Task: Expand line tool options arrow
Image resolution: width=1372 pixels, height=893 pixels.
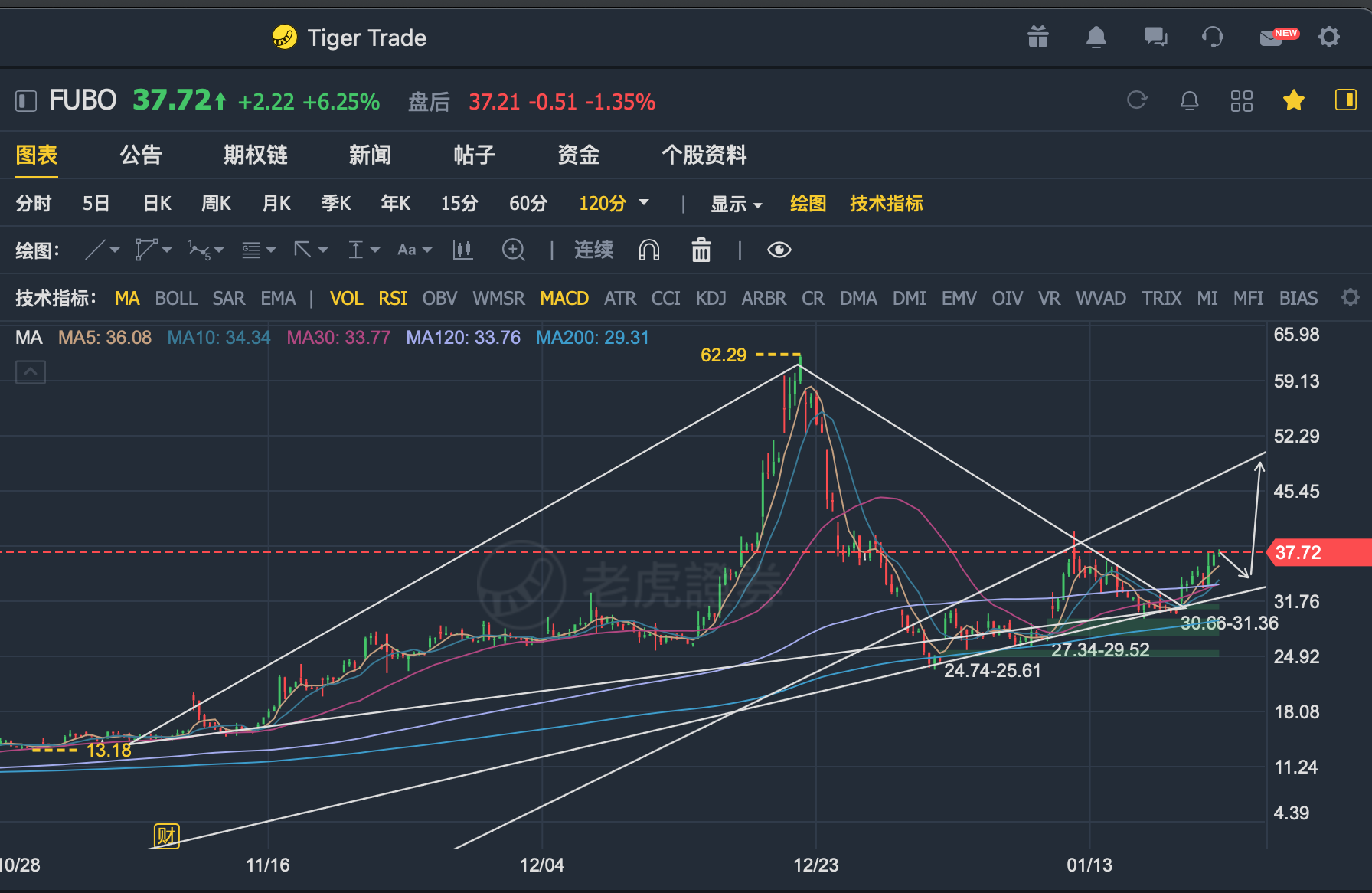Action: coord(115,250)
